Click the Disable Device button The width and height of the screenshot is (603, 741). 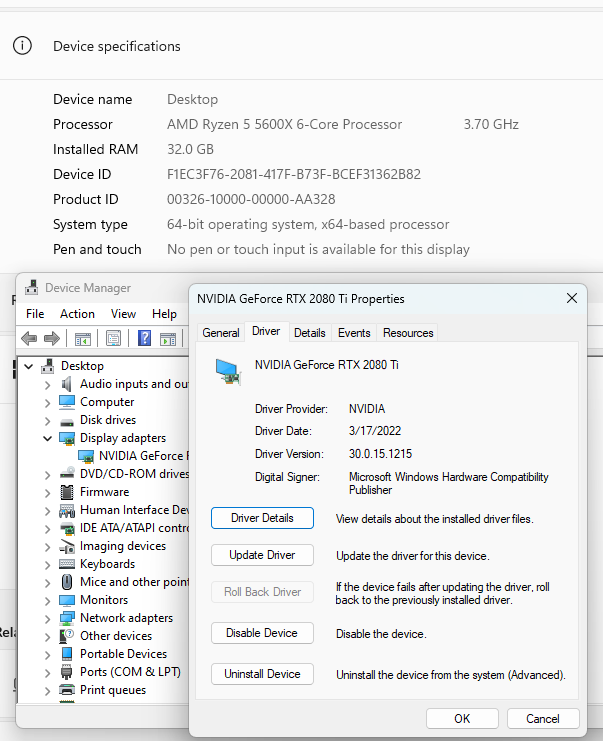(262, 633)
